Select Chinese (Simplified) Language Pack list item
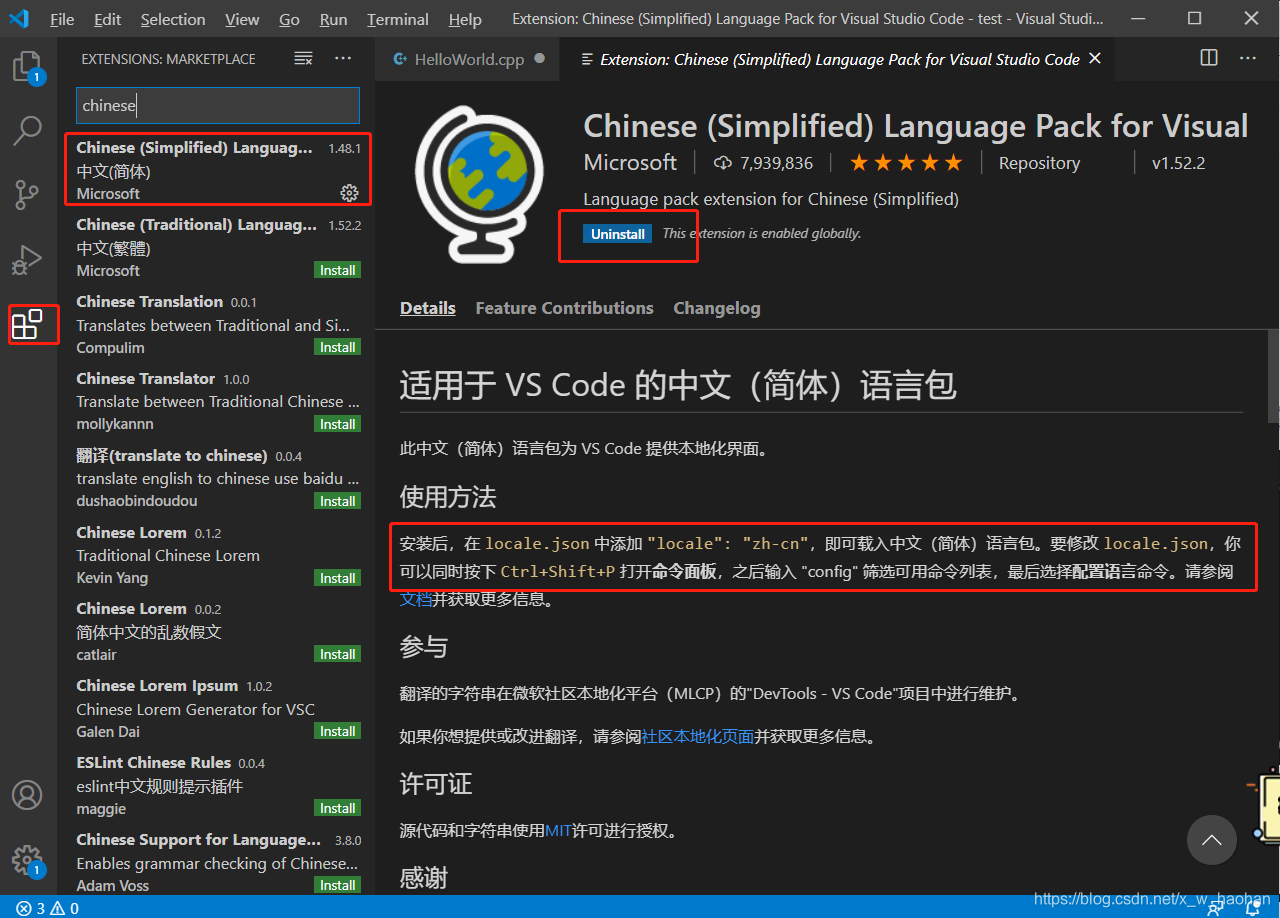The width and height of the screenshot is (1280, 918). [217, 170]
